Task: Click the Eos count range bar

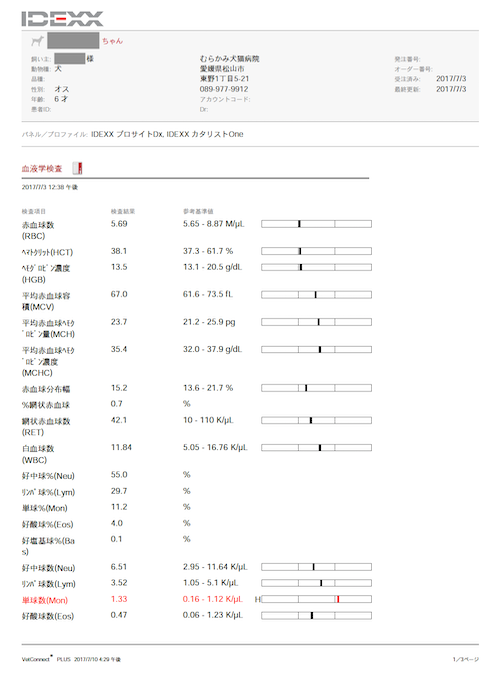Action: 317,616
